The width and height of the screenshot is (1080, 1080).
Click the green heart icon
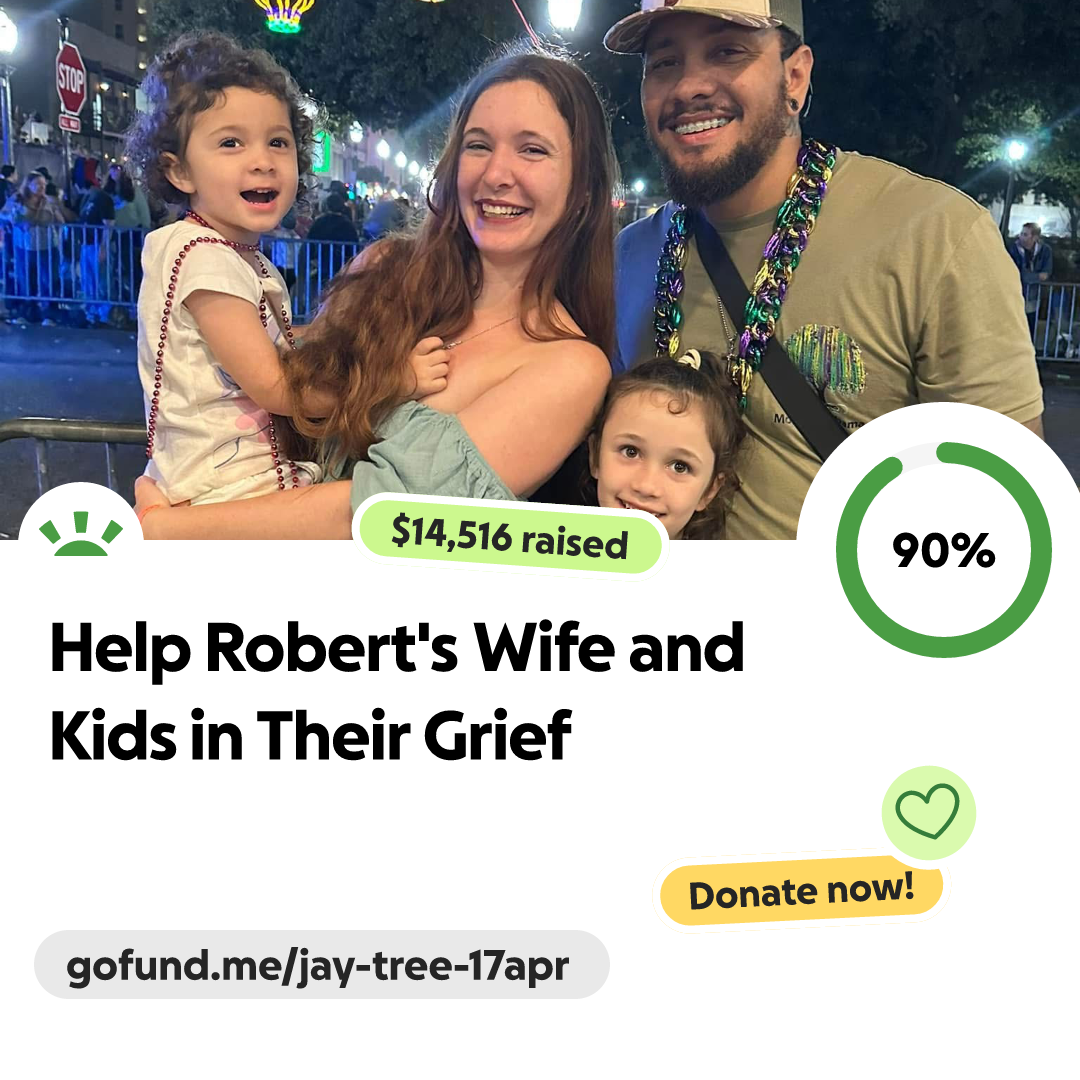[928, 812]
